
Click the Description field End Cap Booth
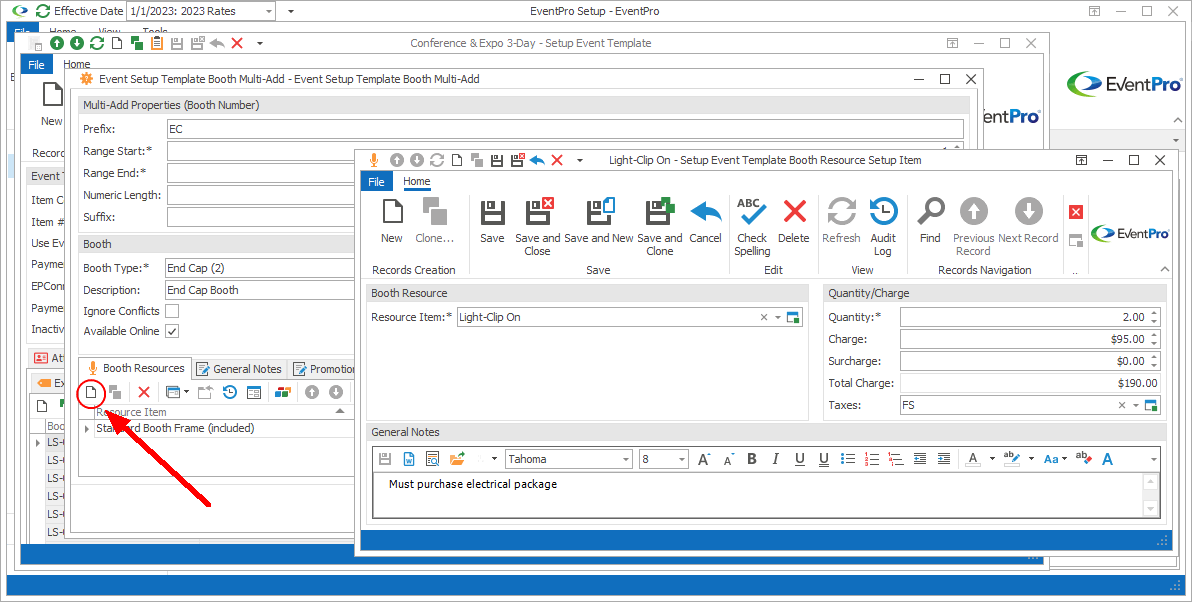click(261, 290)
